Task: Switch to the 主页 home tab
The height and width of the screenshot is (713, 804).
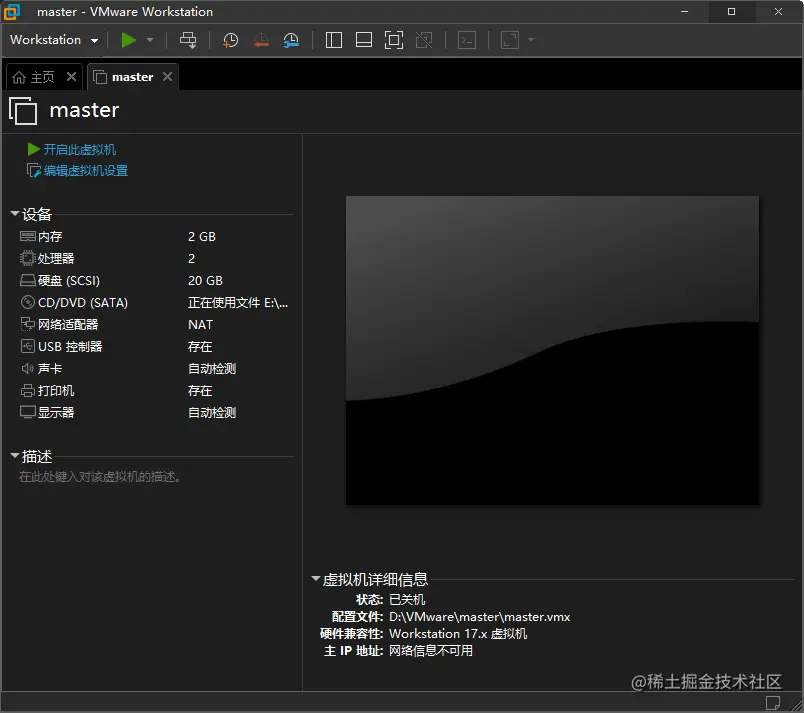Action: click(x=33, y=77)
